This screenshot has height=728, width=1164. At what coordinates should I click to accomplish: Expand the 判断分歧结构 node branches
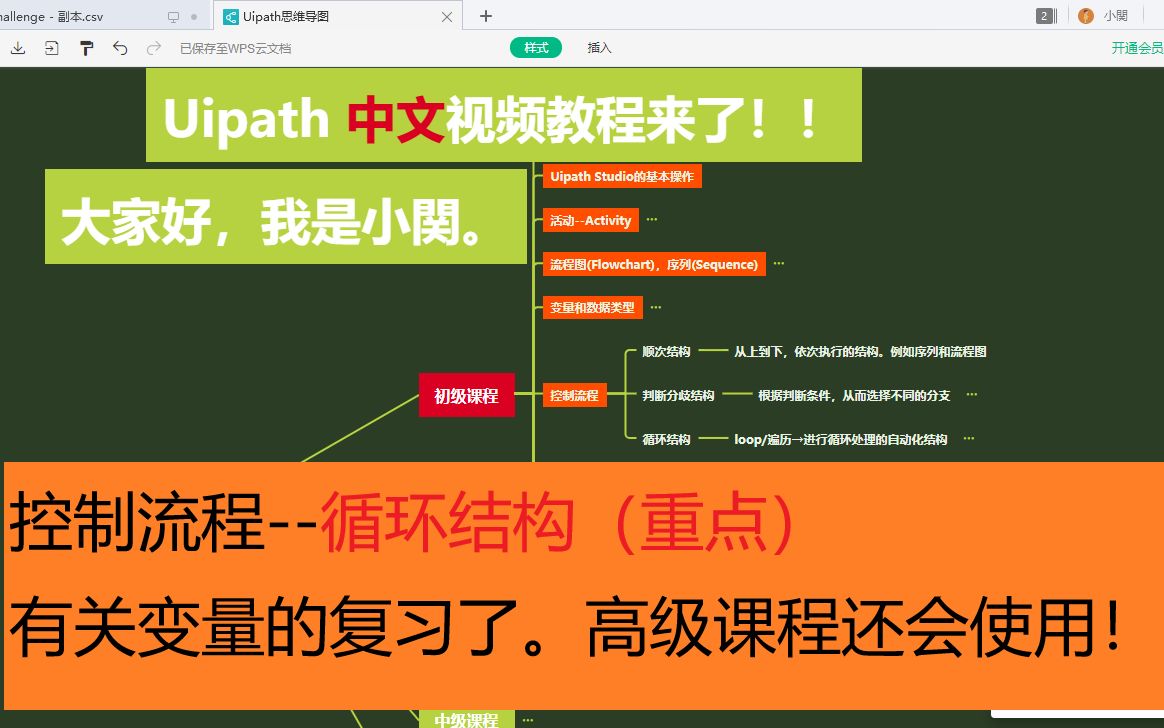click(970, 394)
